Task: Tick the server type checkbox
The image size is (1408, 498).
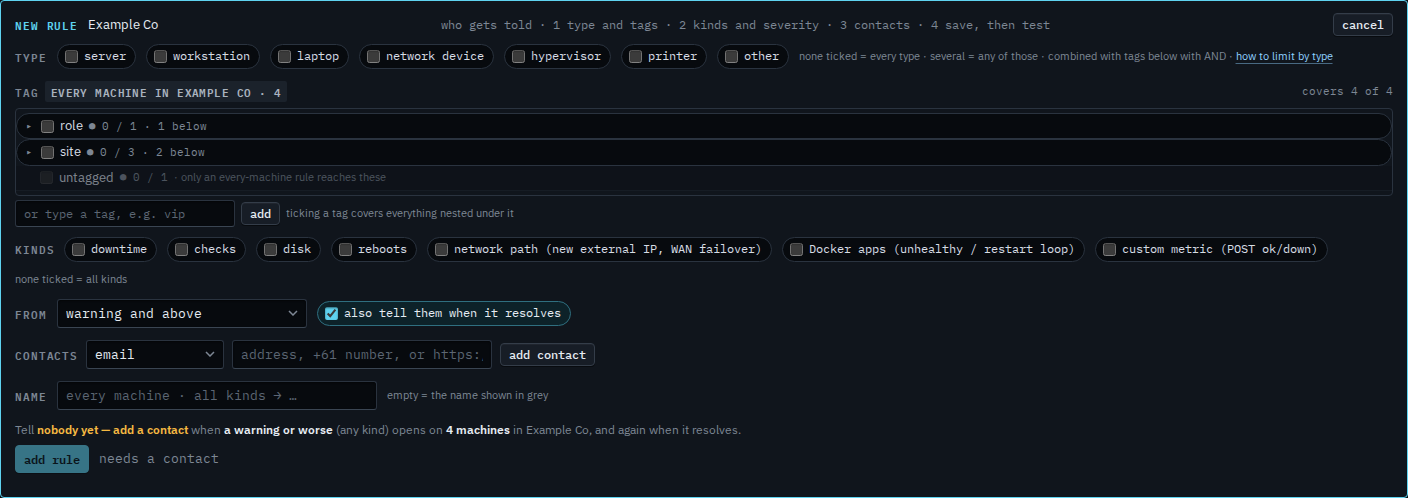Action: pyautogui.click(x=72, y=57)
